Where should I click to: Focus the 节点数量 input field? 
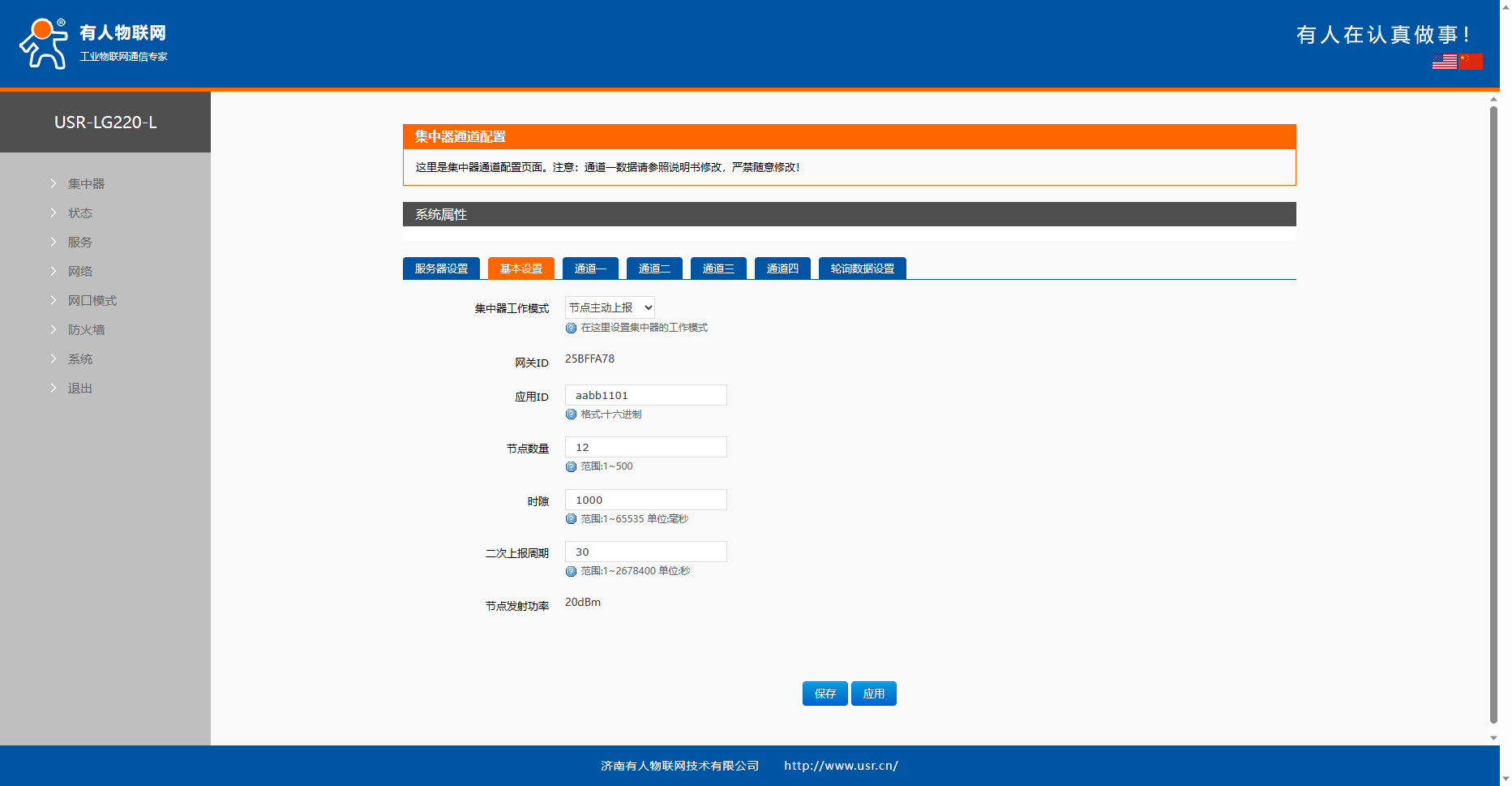[646, 447]
